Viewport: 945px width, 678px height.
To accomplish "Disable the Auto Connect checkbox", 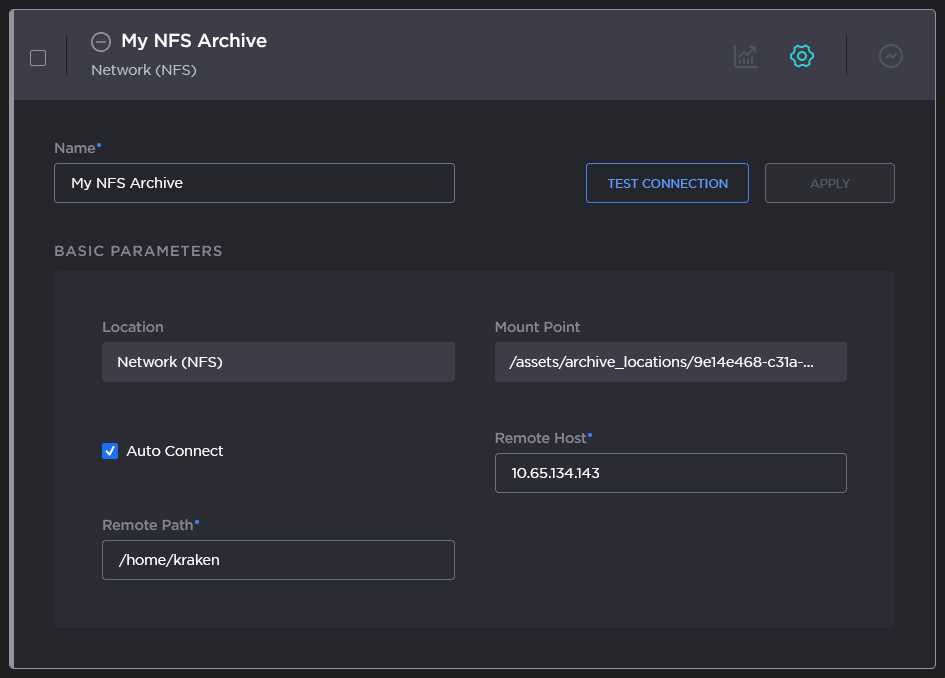I will pyautogui.click(x=110, y=451).
